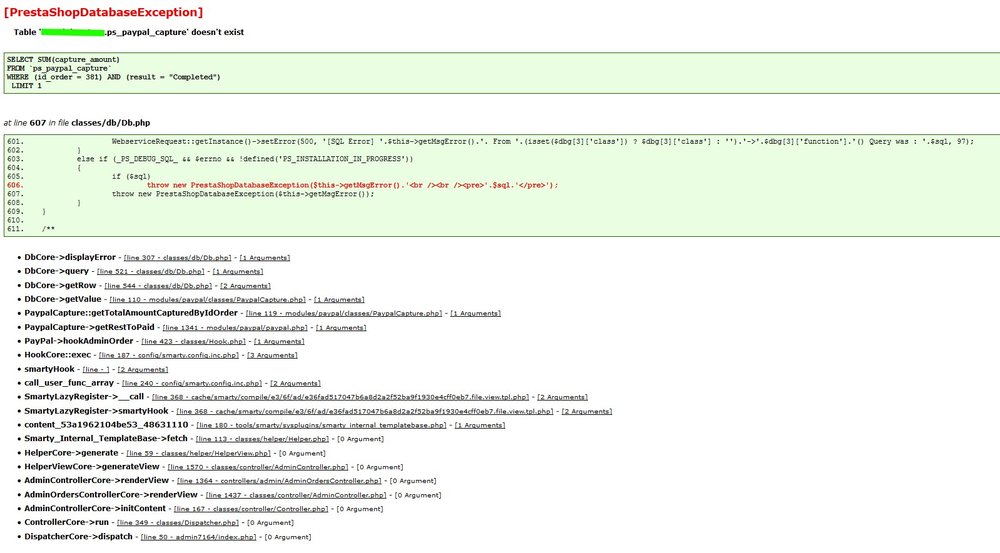The width and height of the screenshot is (1000, 553).
Task: Click the call_user_func_array function name
Action: [69, 383]
